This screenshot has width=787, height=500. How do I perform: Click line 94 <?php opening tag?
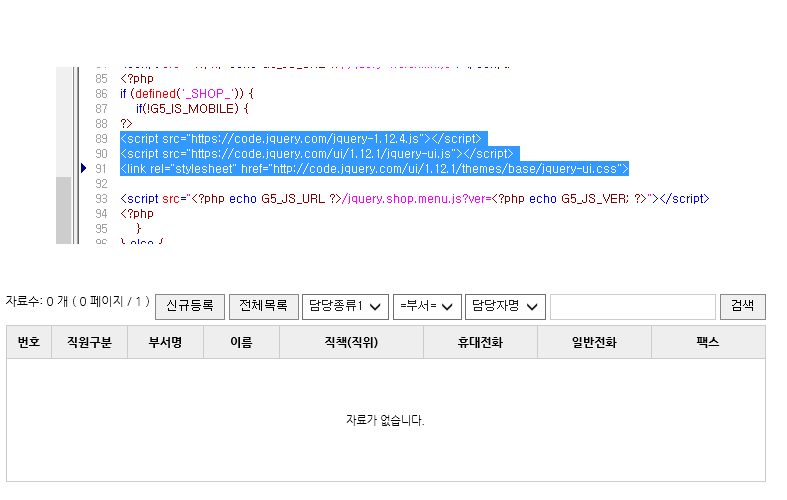tap(137, 214)
